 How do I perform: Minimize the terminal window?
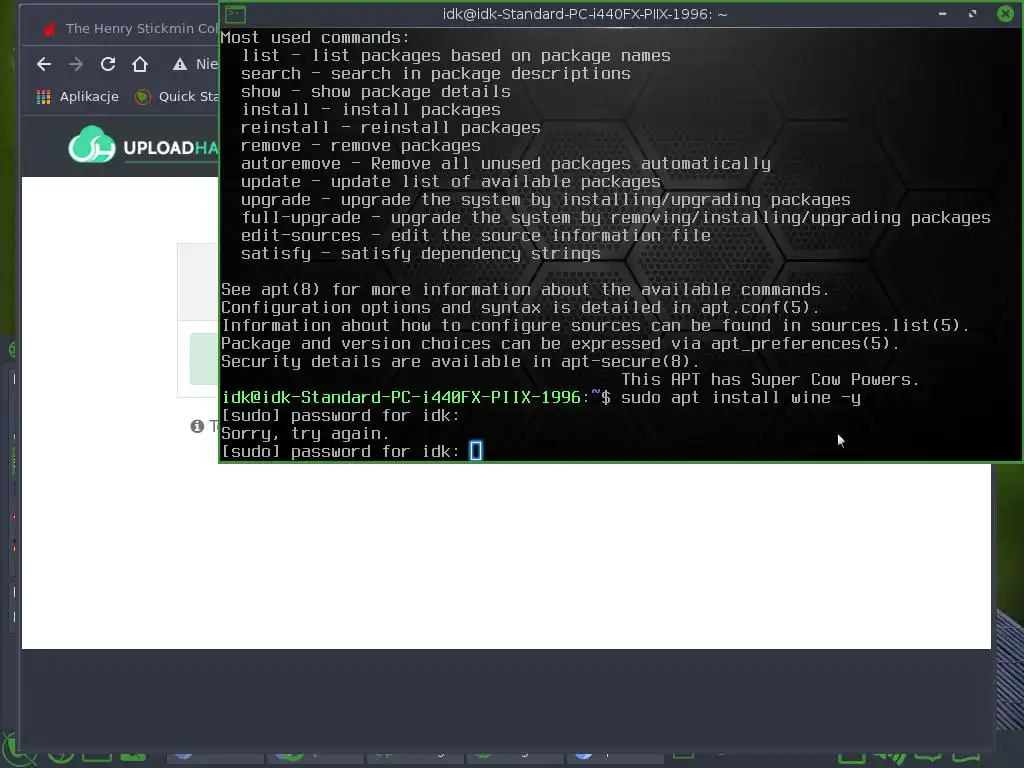(942, 14)
